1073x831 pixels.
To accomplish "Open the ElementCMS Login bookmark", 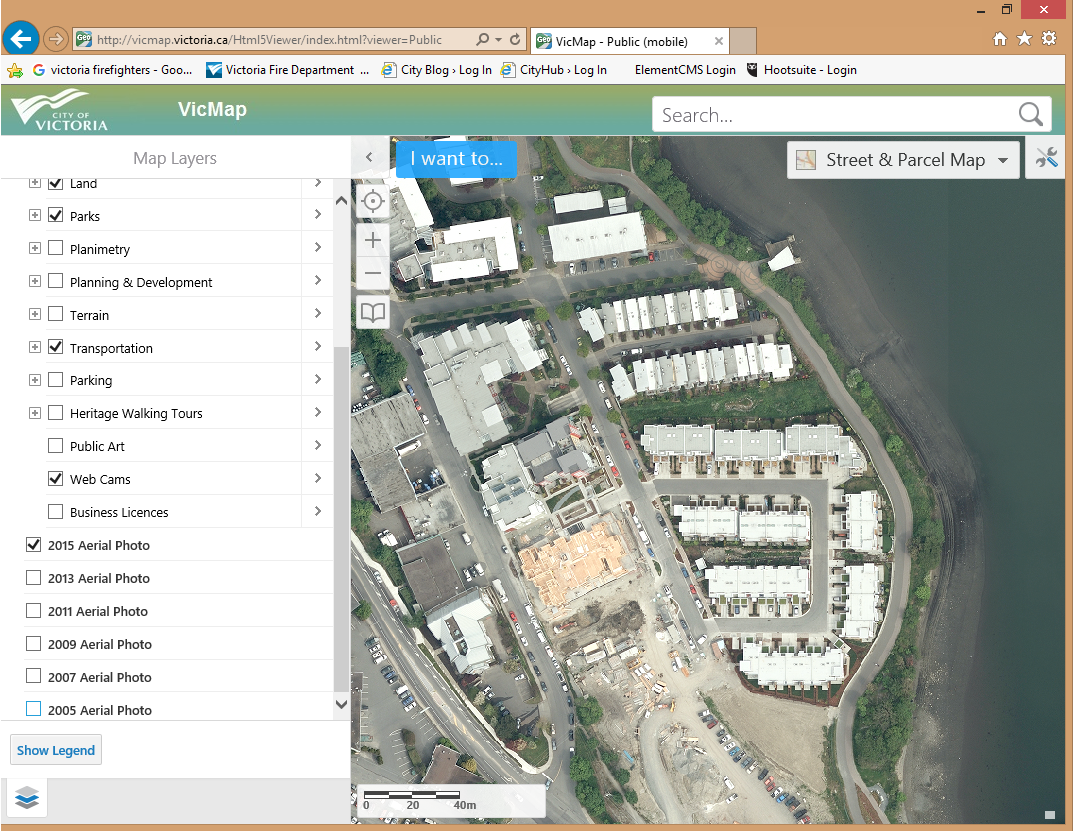I will (685, 70).
